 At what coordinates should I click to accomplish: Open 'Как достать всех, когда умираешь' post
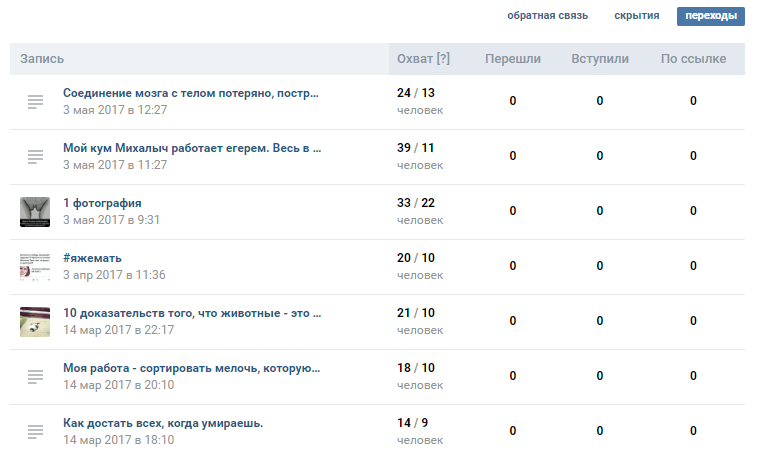pyautogui.click(x=163, y=423)
